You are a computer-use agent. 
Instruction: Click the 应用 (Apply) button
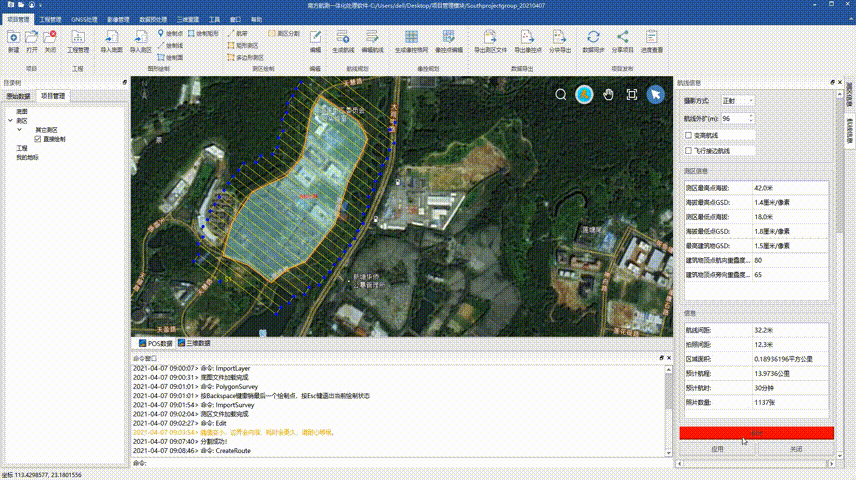717,449
